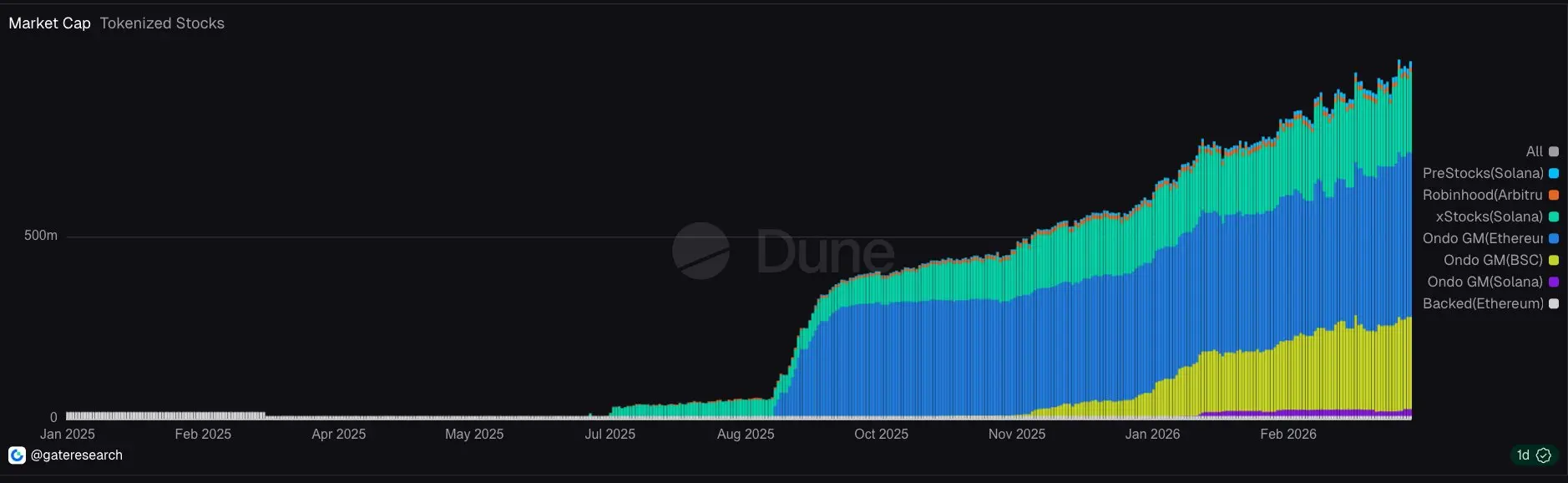Open the 1d refresh age badge
This screenshot has width=1568, height=483.
coord(1524,455)
